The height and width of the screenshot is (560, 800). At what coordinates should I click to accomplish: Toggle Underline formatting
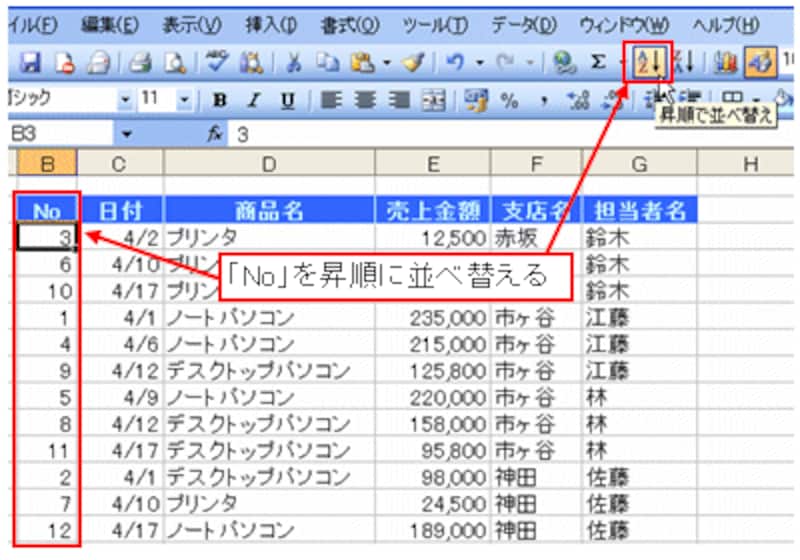(x=287, y=100)
